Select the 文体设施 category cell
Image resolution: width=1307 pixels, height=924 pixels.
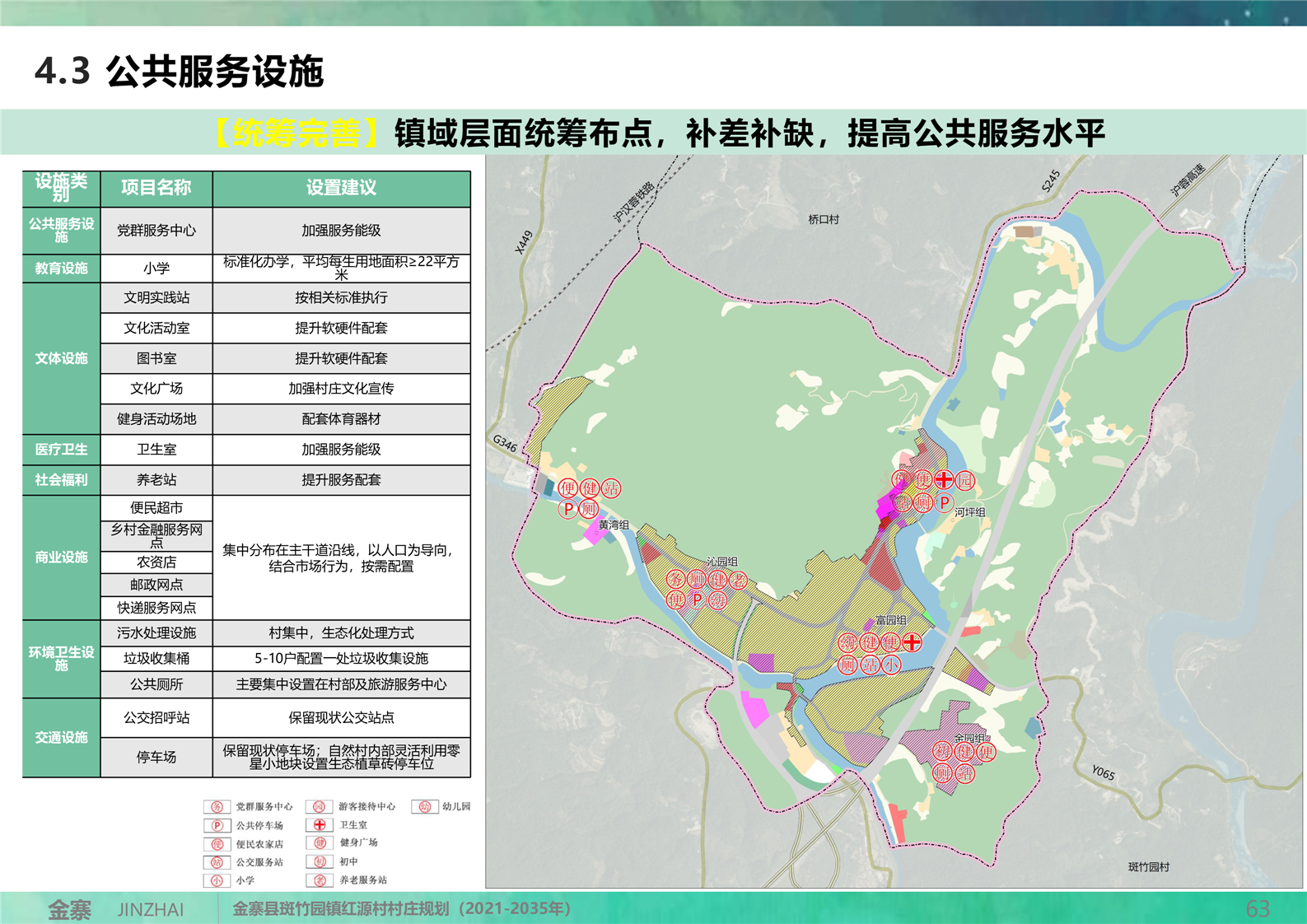coord(61,358)
